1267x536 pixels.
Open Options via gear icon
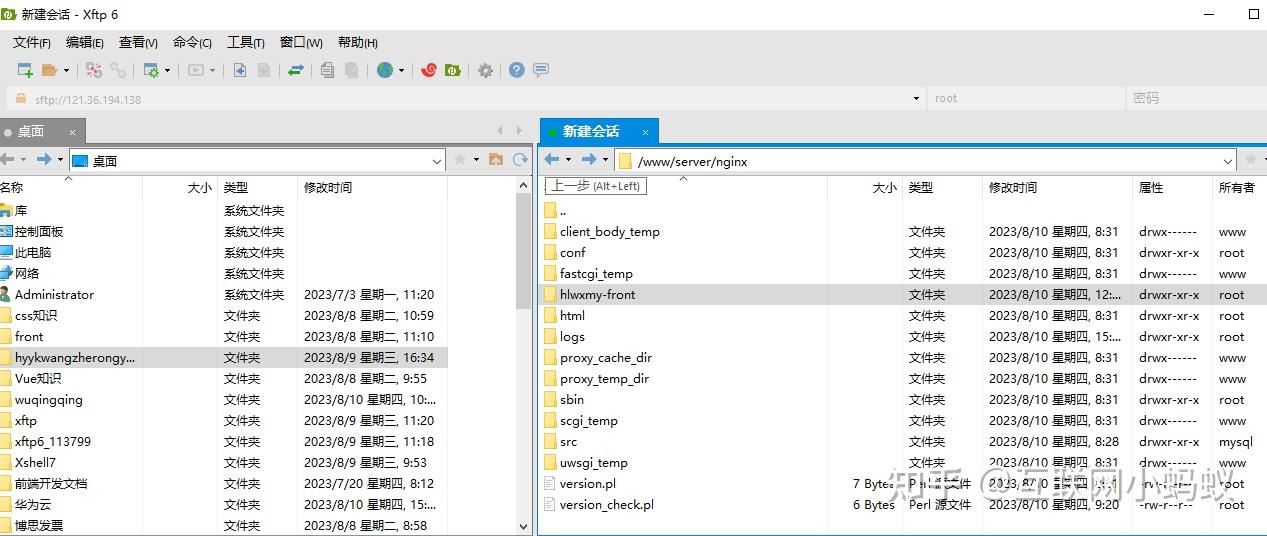click(x=485, y=70)
